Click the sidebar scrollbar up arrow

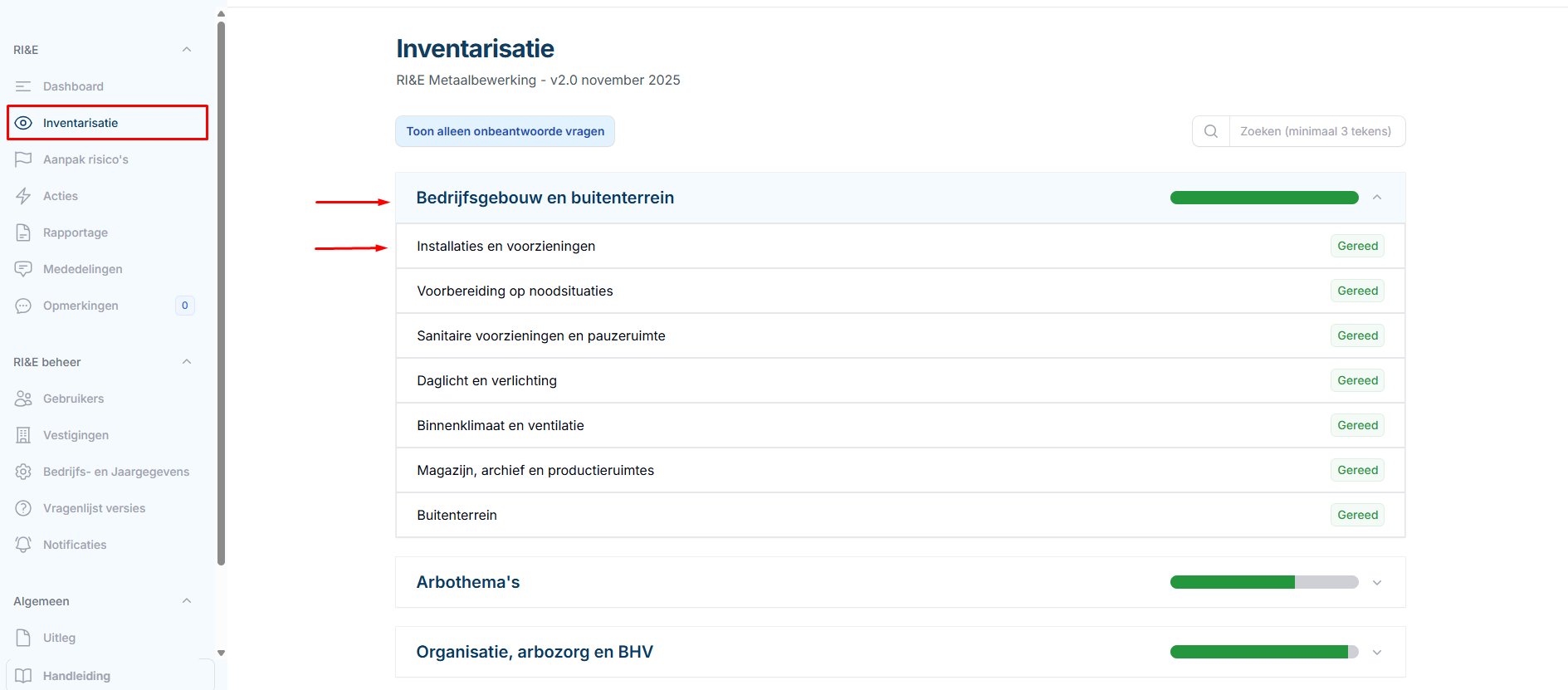[x=221, y=14]
